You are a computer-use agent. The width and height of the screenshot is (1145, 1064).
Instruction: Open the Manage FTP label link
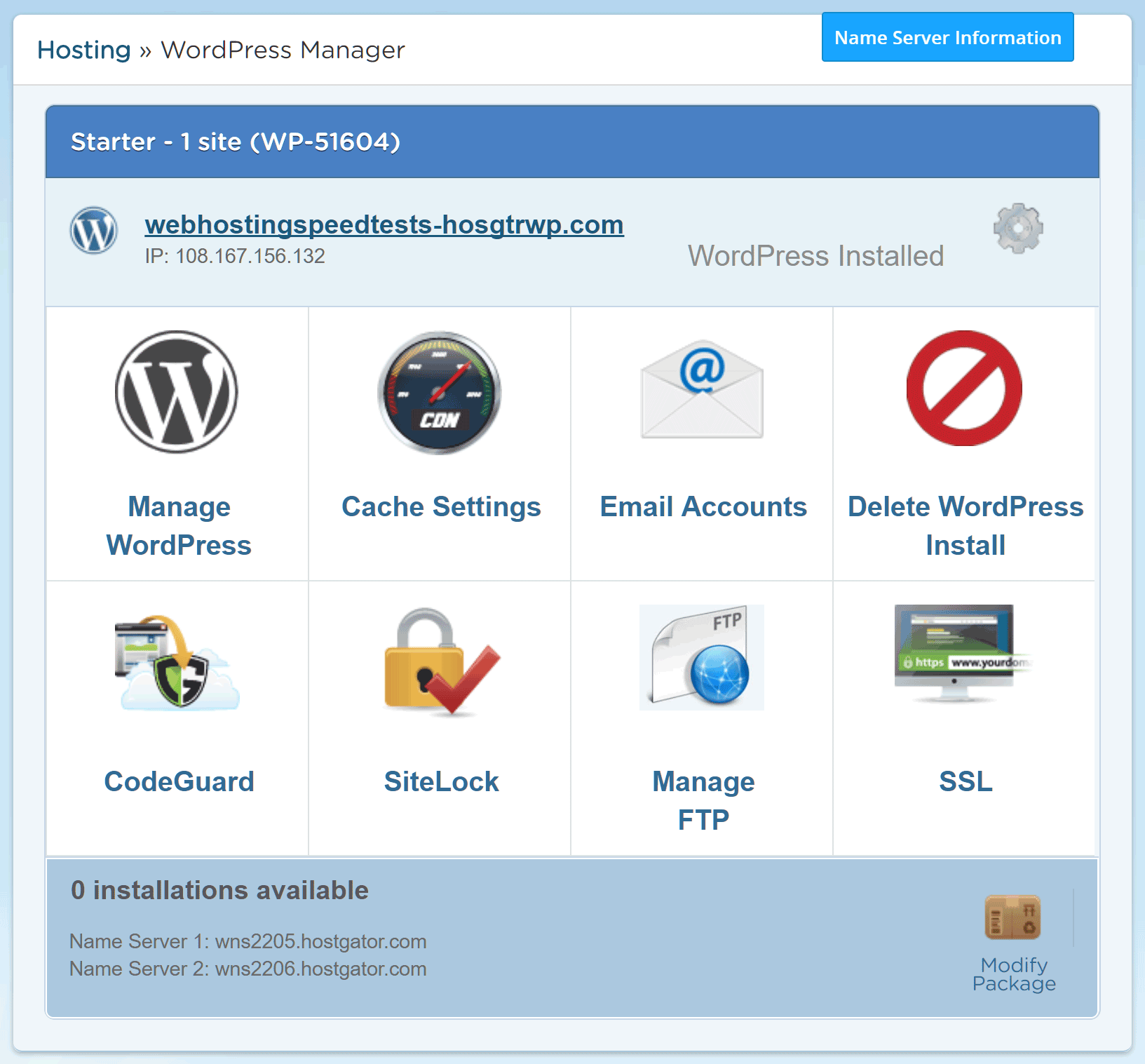pyautogui.click(x=703, y=800)
